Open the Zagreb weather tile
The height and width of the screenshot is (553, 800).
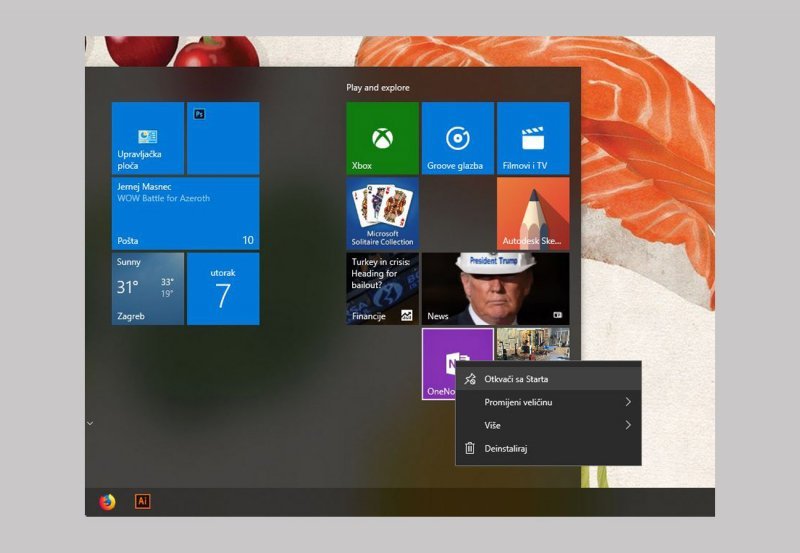[x=148, y=289]
